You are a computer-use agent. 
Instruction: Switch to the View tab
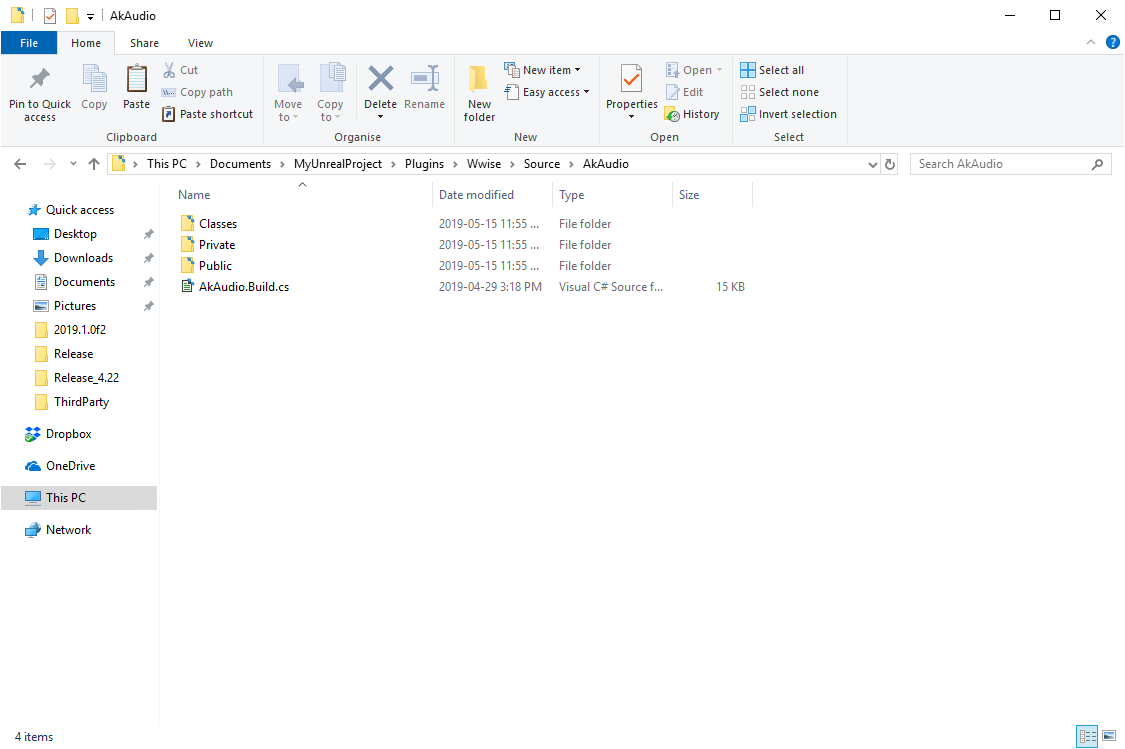point(200,43)
